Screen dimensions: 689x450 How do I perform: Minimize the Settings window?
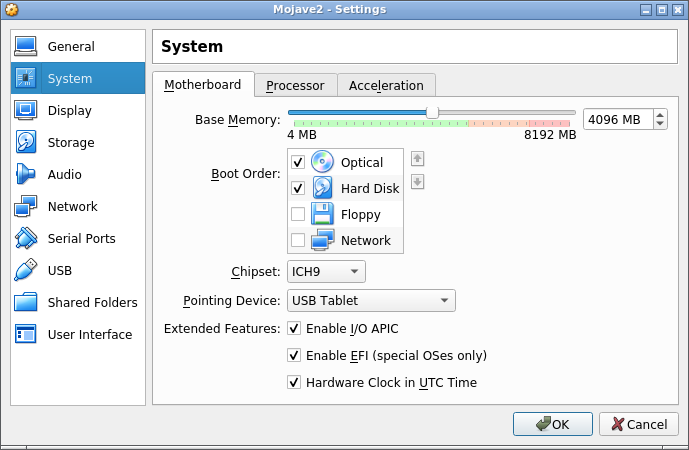tap(646, 10)
